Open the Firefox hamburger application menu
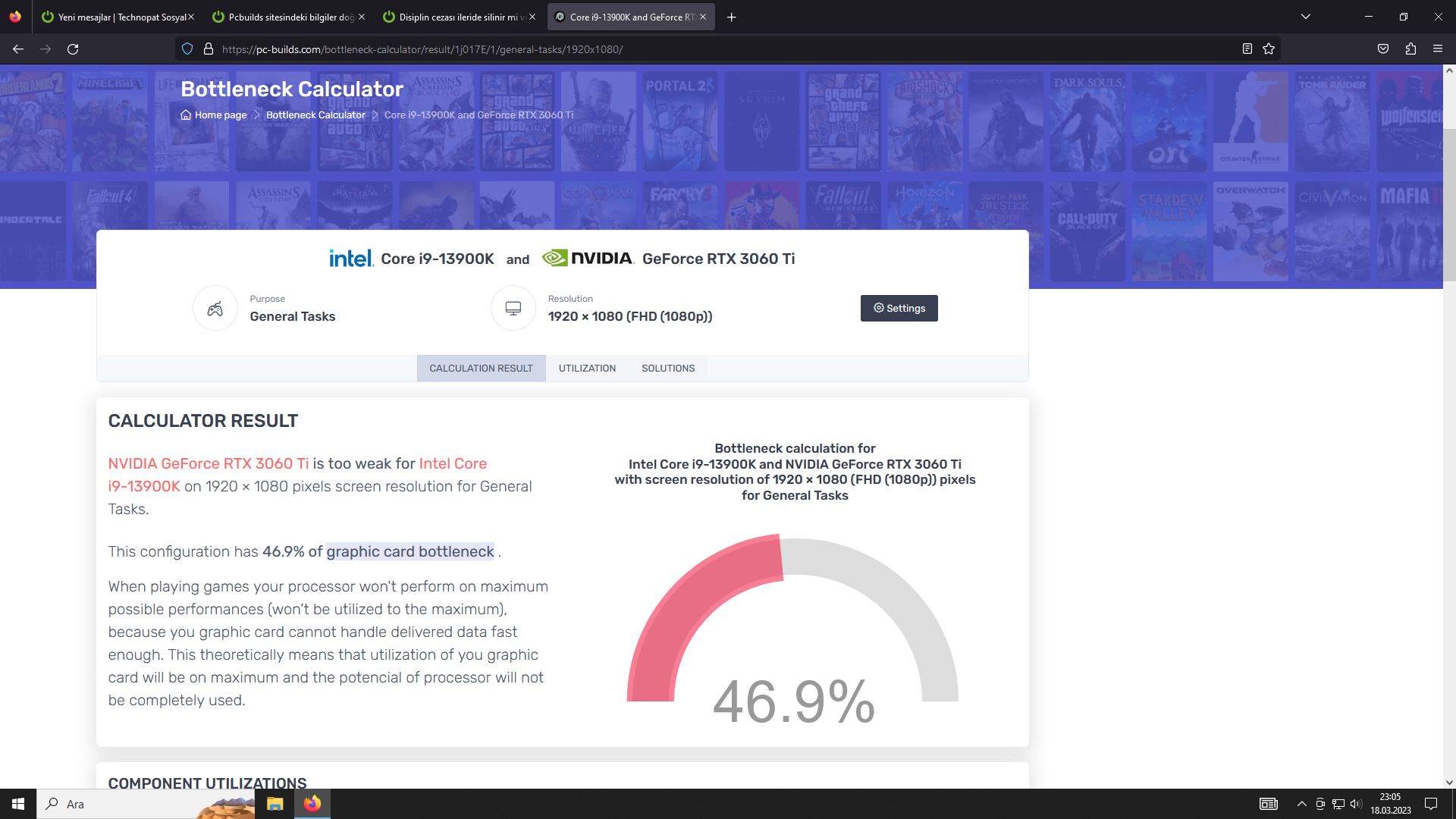Image resolution: width=1456 pixels, height=819 pixels. point(1438,49)
